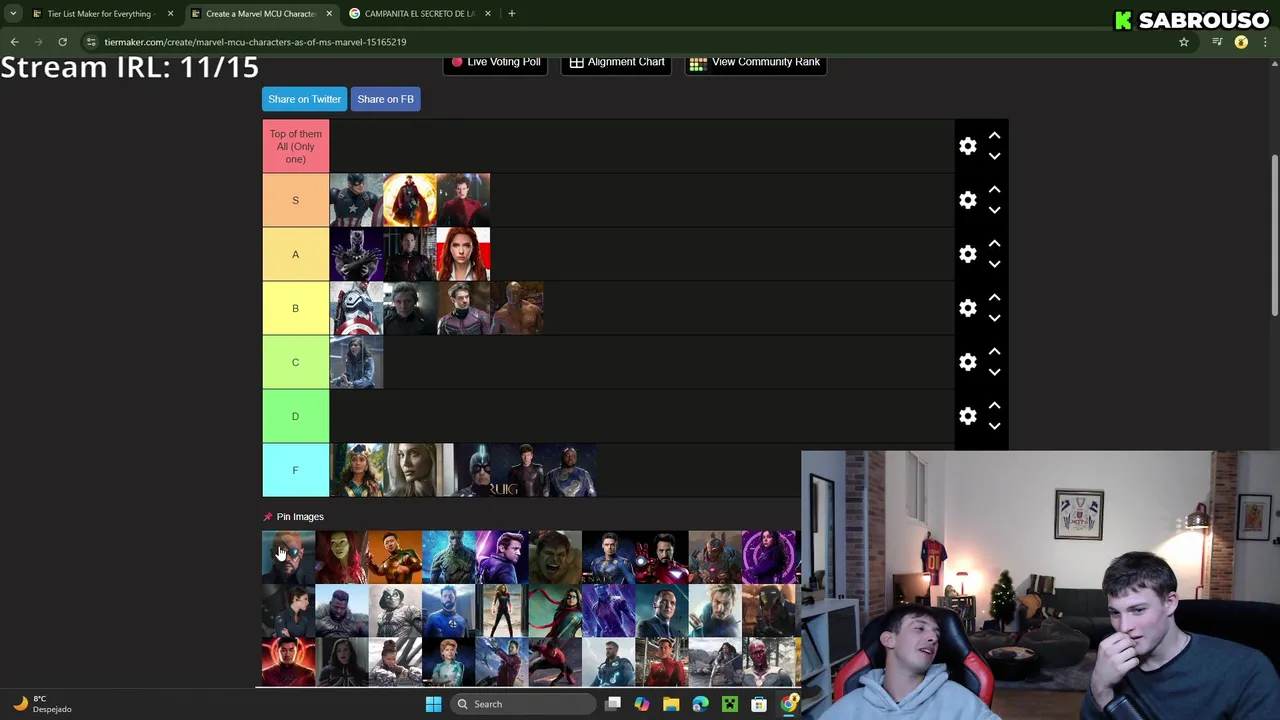The image size is (1280, 720).
Task: Open Microsoft Store from the taskbar
Action: coord(759,704)
